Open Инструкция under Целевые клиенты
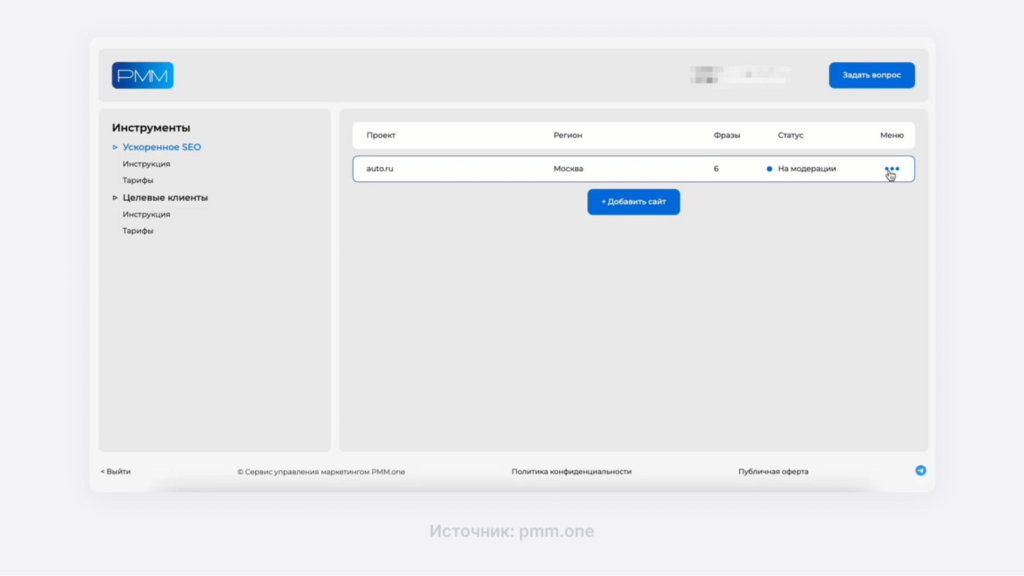 pyautogui.click(x=146, y=214)
